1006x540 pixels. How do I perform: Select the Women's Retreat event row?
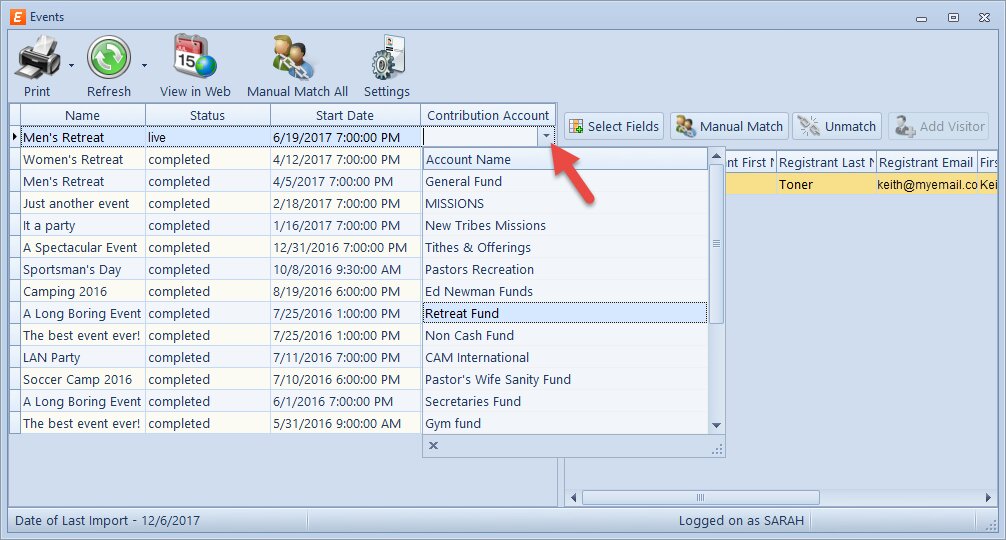pos(74,159)
